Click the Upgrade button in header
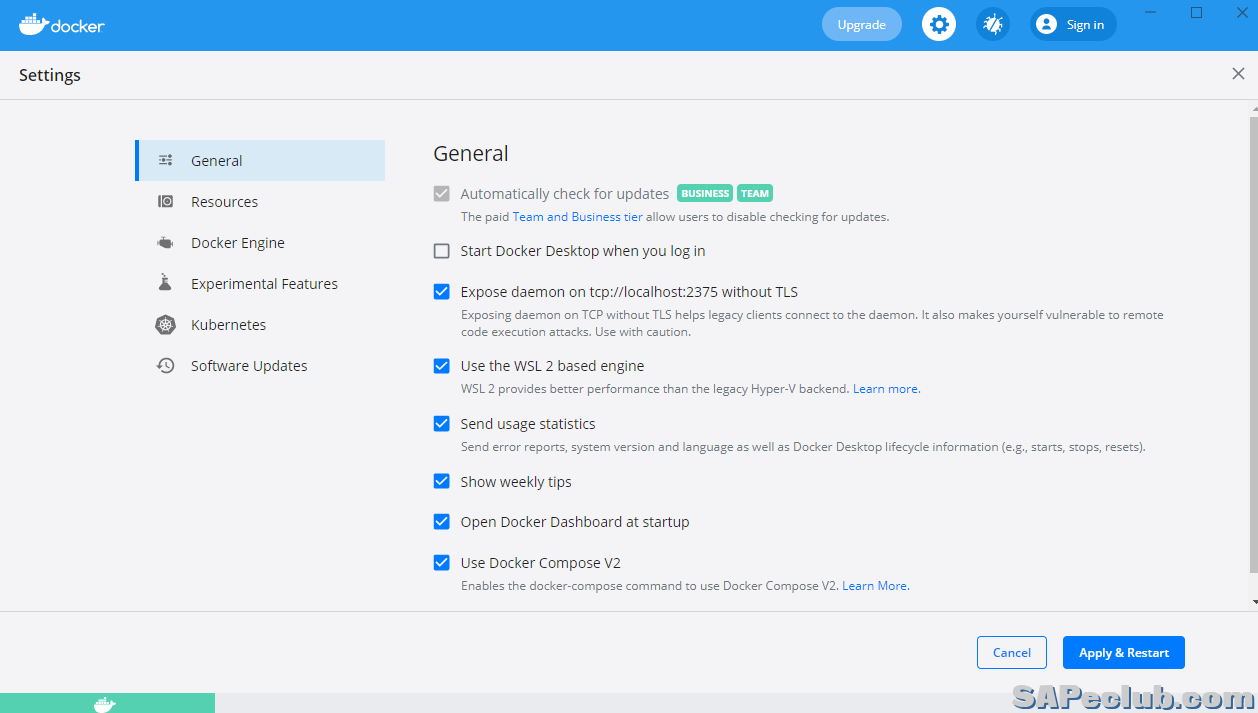 click(861, 25)
